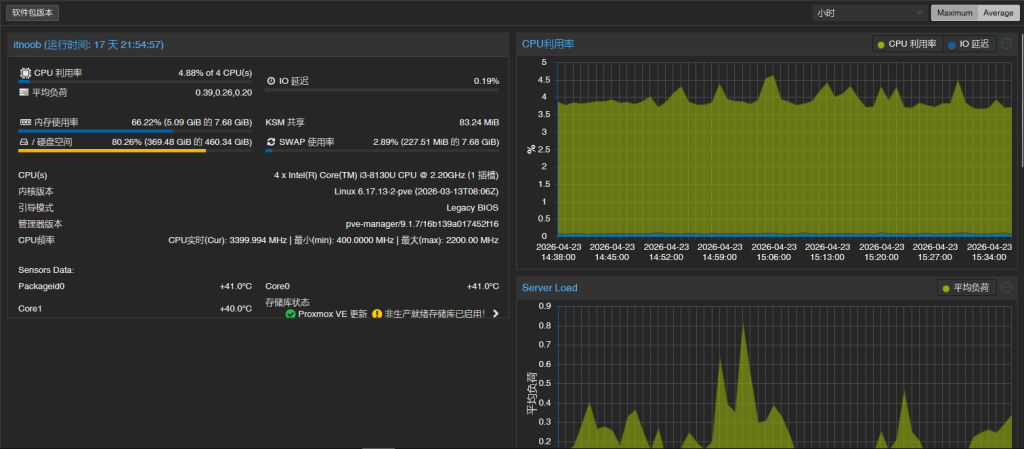Click the right-side vertical scrollbar
Screen dimensions: 1024x449
click(1020, 100)
